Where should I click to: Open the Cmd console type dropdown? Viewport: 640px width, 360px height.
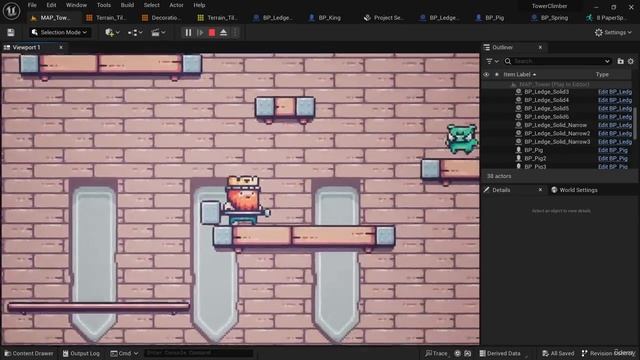[x=124, y=353]
